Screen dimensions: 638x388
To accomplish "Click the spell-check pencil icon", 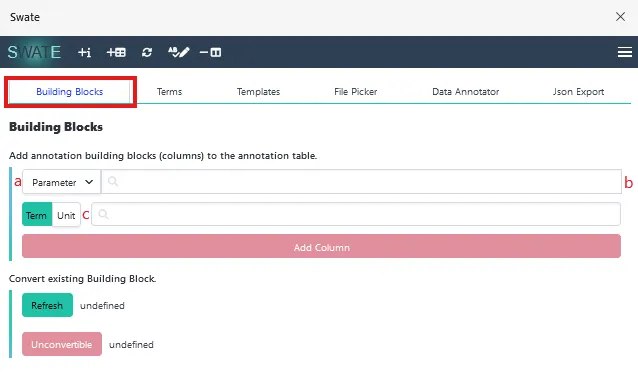I will coord(179,52).
